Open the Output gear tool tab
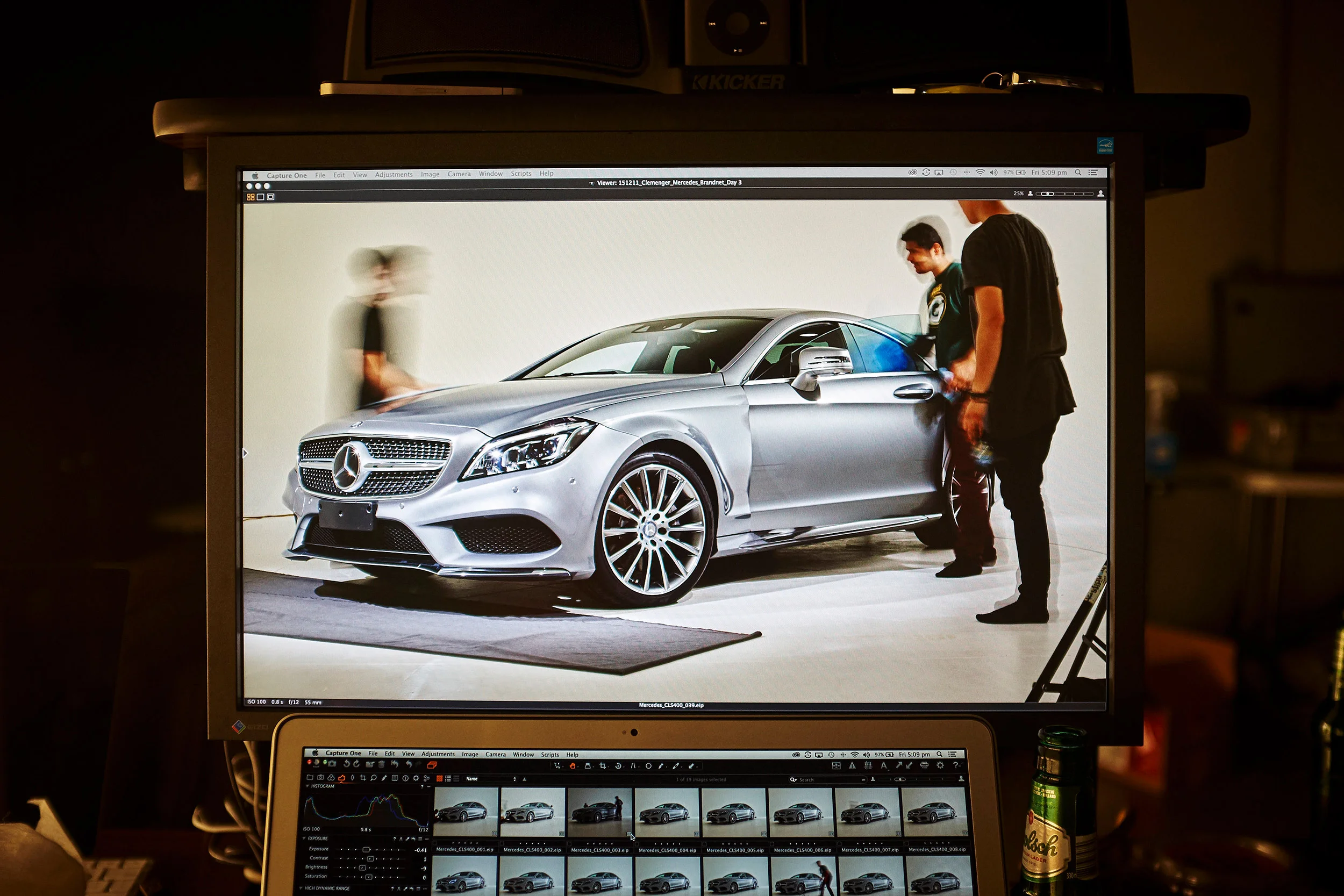The image size is (1344, 896). point(416,778)
